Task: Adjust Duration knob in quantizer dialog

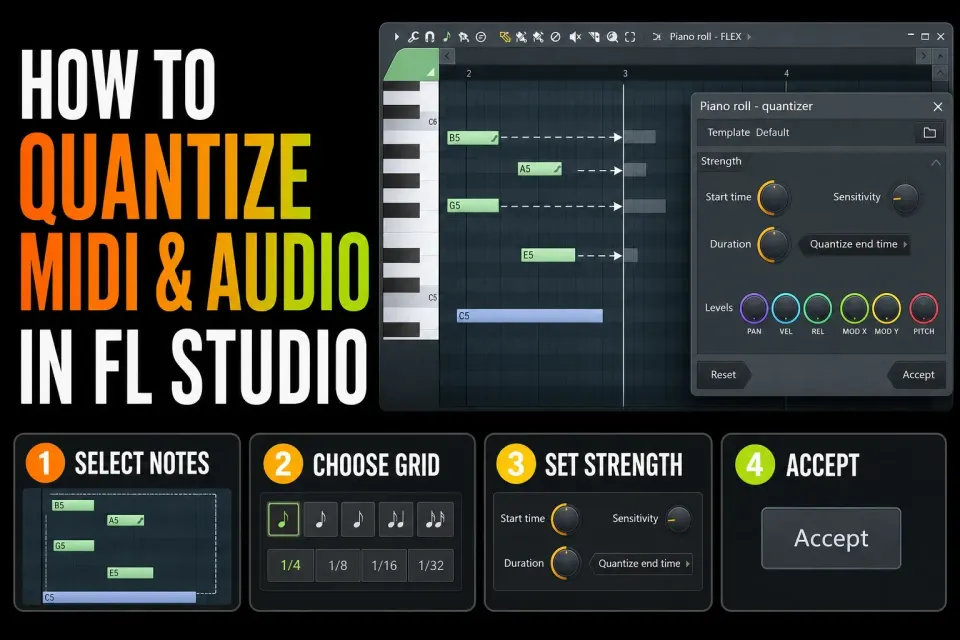Action: coord(773,244)
